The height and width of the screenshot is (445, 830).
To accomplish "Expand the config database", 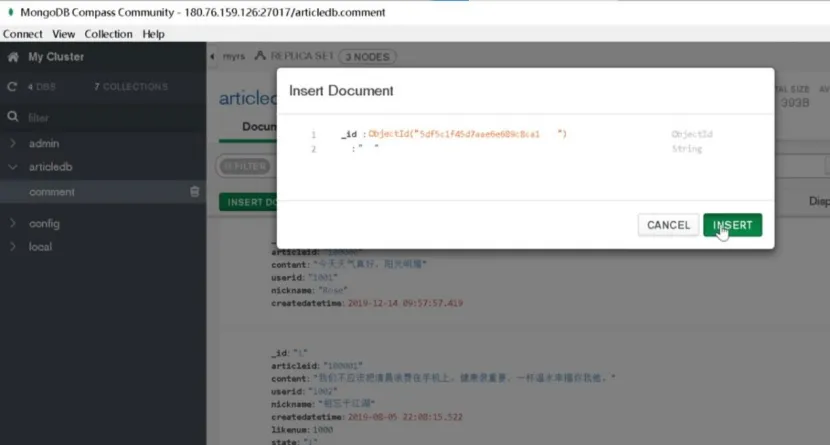I will tap(13, 223).
